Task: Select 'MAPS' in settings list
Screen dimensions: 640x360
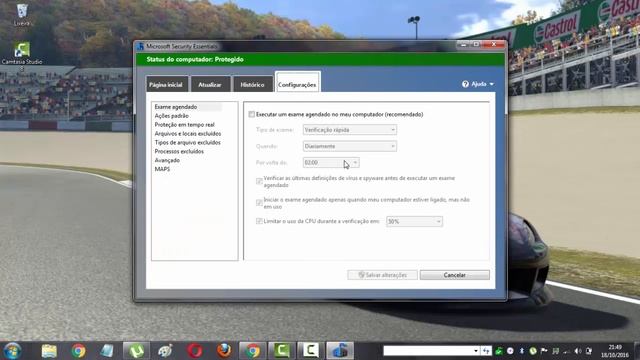Action: 162,169
